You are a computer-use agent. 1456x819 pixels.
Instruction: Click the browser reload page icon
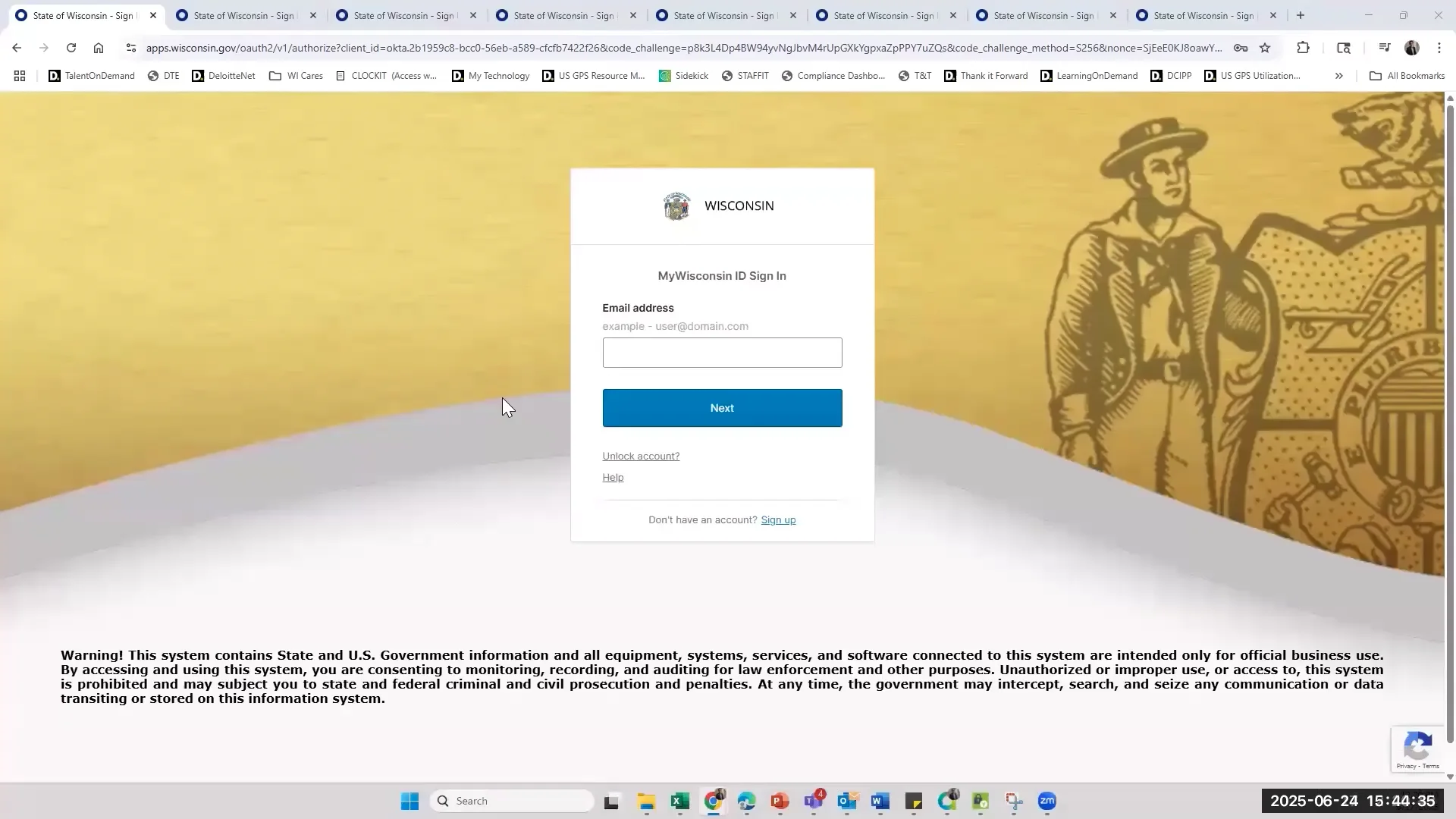pos(71,48)
